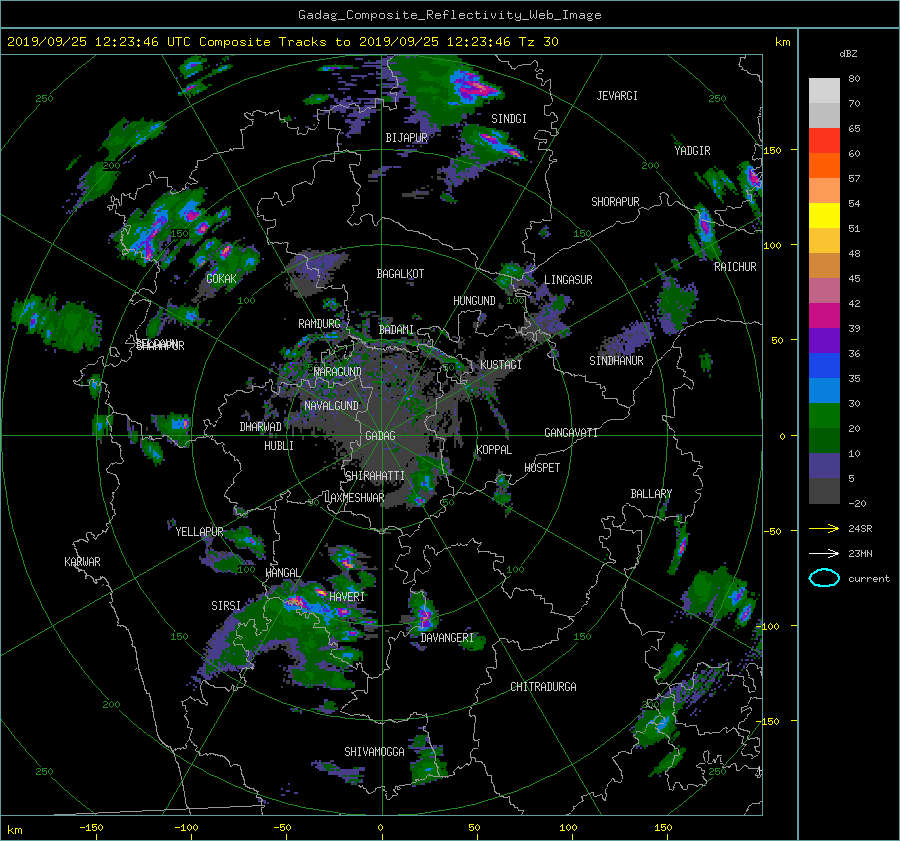900x841 pixels.
Task: Click the DHARWAD city label
Action: (260, 427)
